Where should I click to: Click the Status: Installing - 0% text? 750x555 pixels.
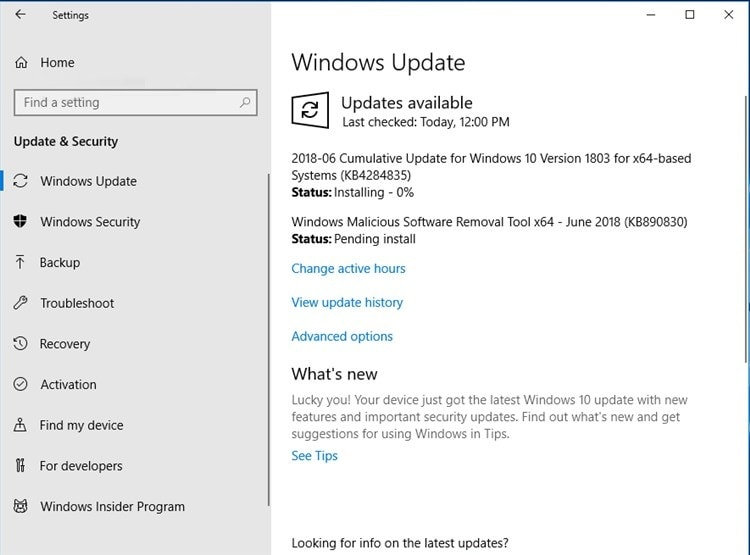(x=353, y=192)
